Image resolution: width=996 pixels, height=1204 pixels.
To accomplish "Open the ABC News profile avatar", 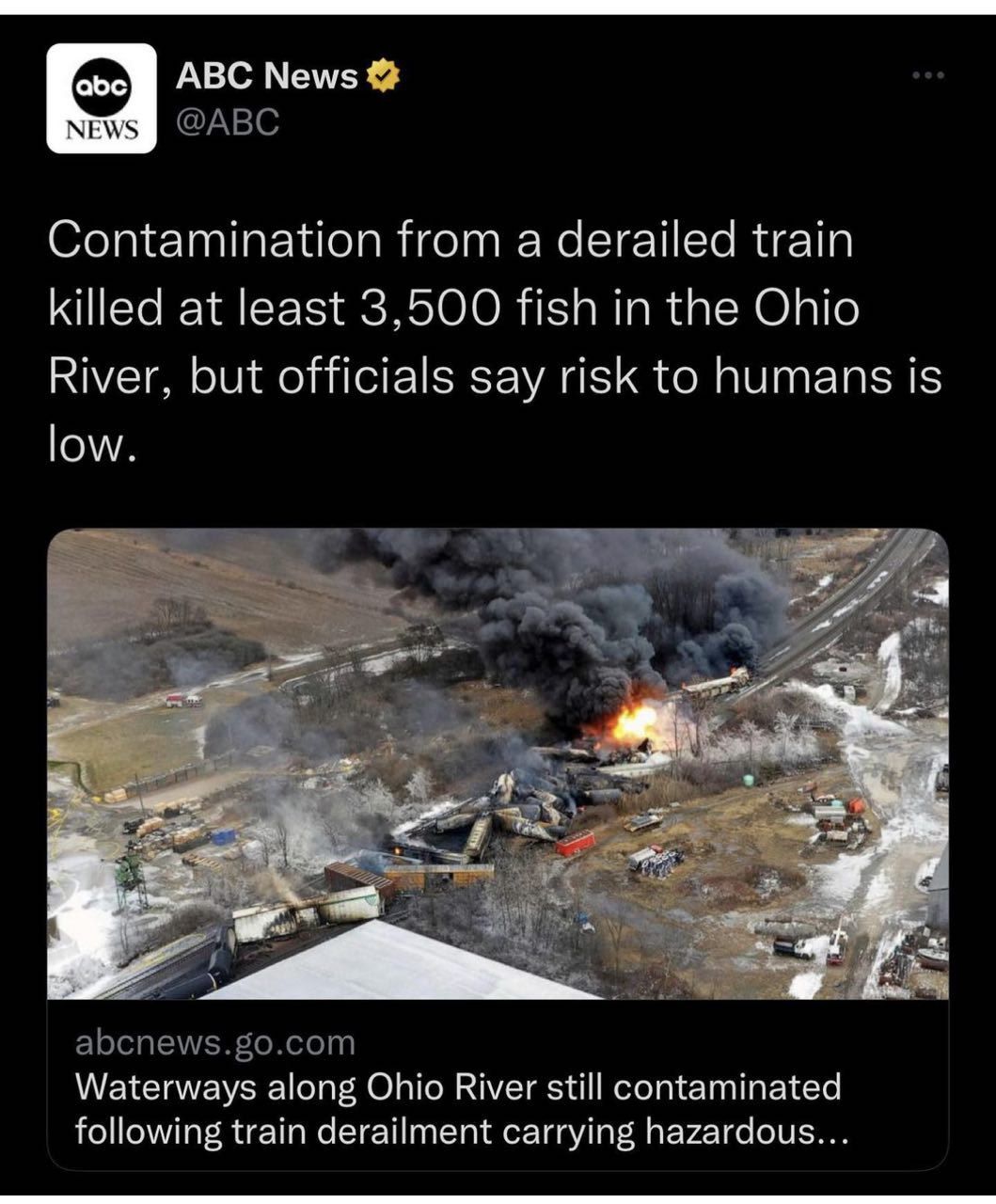I will (102, 98).
